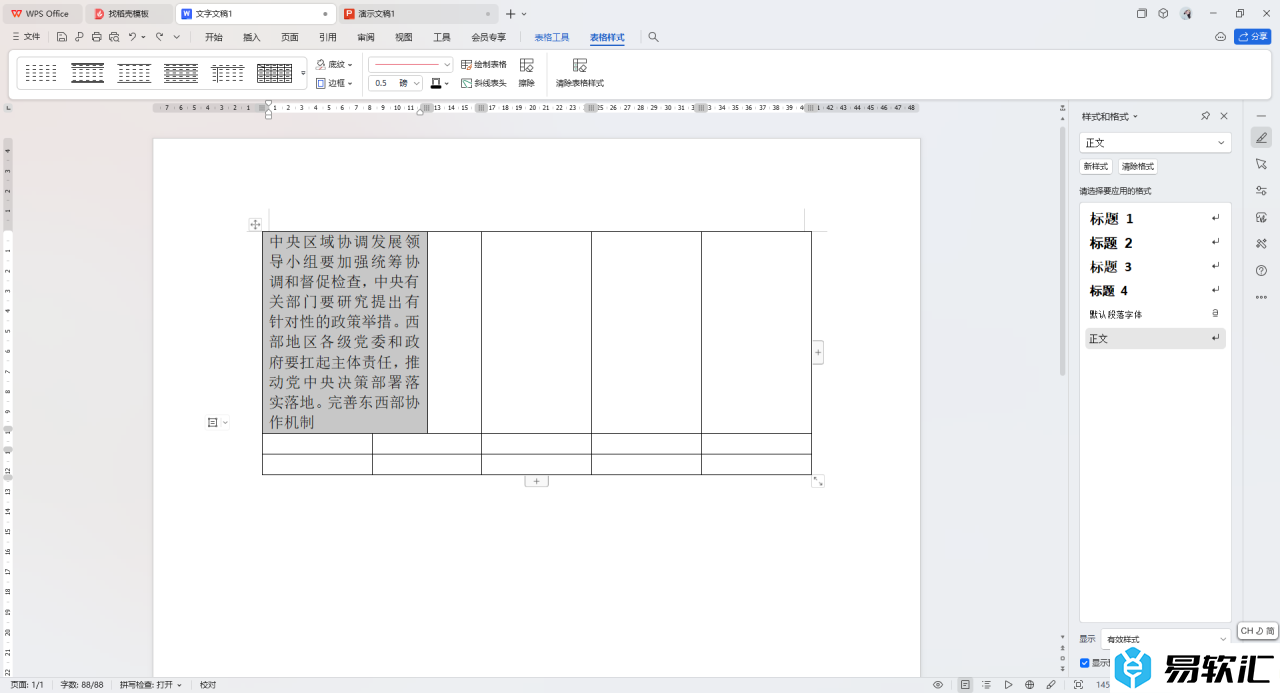This screenshot has width=1280, height=693.
Task: Click the help question mark sidebar icon
Action: pyautogui.click(x=1261, y=270)
